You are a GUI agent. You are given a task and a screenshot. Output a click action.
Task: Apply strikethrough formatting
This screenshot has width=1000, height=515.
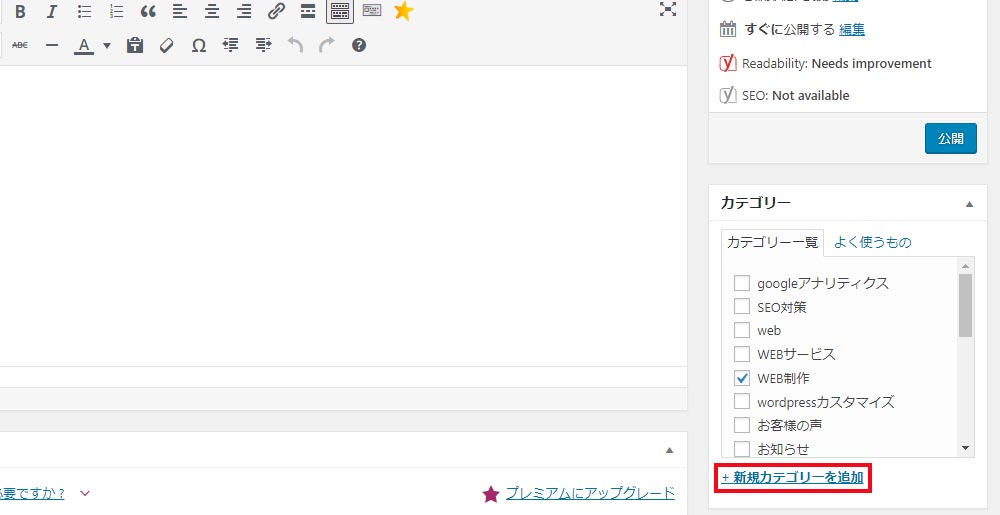pyautogui.click(x=20, y=45)
